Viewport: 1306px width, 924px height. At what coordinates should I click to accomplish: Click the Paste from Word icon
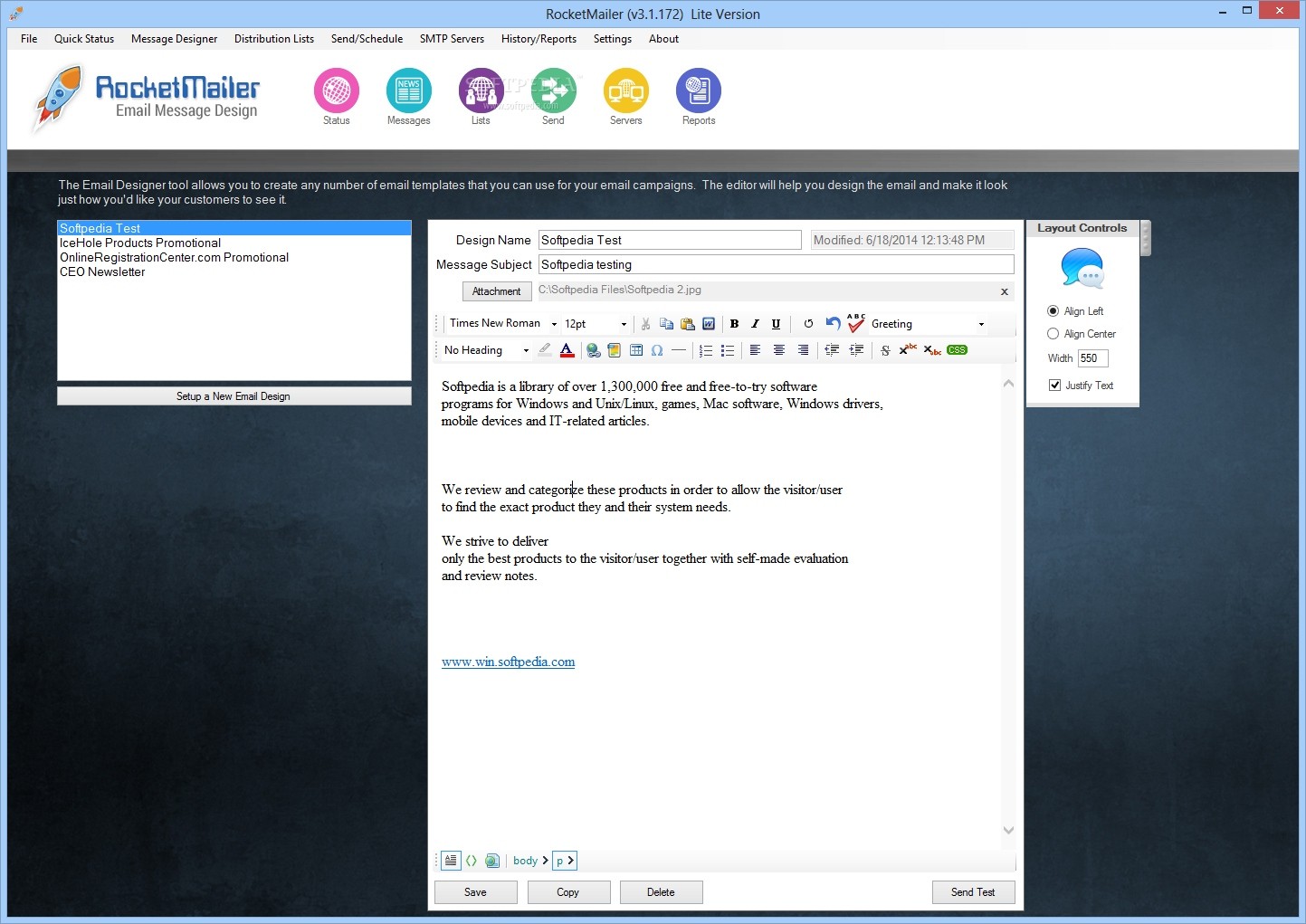pyautogui.click(x=709, y=324)
